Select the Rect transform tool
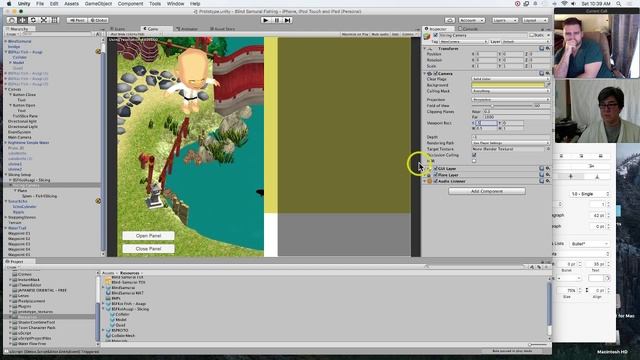The image size is (640, 360). tap(54, 20)
